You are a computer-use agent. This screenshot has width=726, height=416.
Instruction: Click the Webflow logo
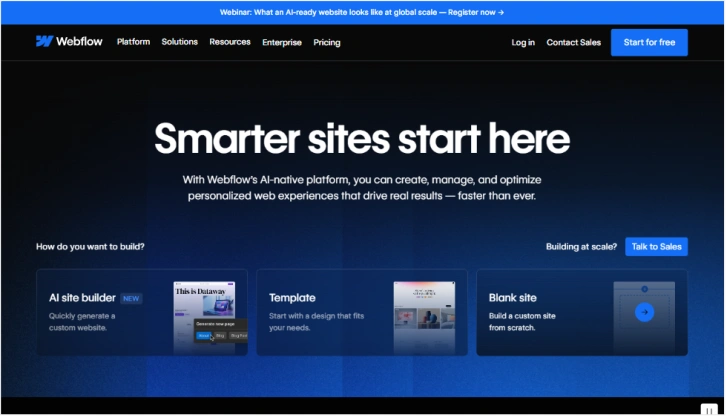[x=69, y=42]
